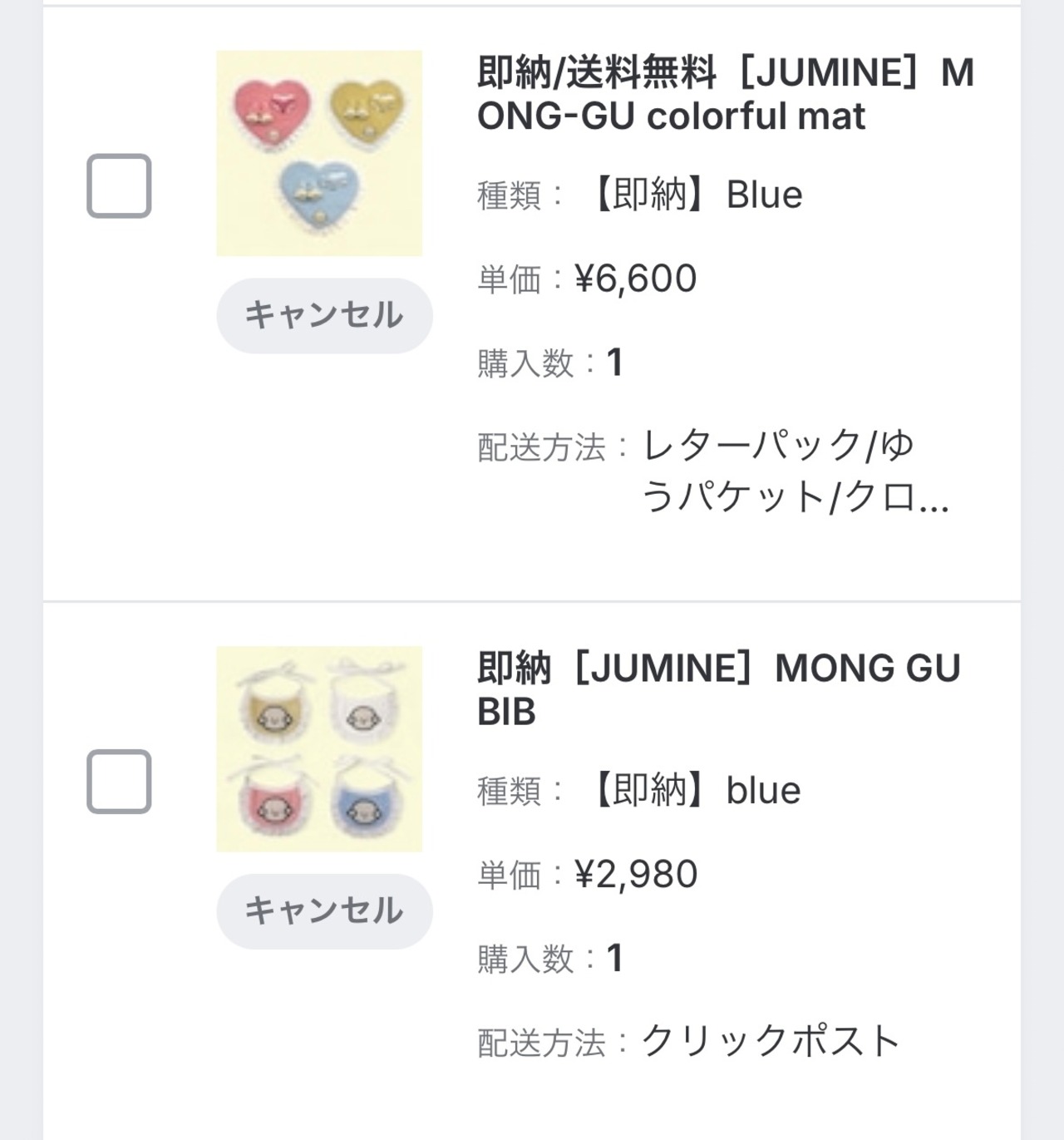Click the 購入数 label of the BIB item

coord(525,960)
